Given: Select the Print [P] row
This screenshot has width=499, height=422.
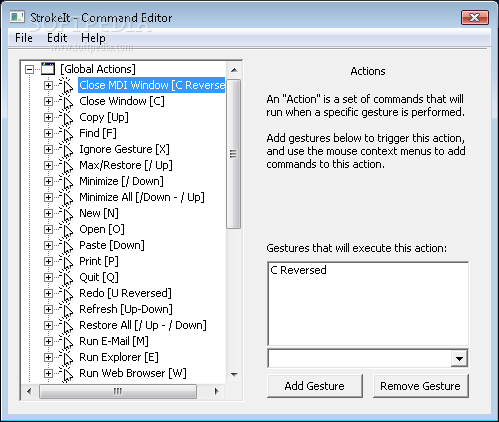Looking at the screenshot, I should pyautogui.click(x=99, y=261).
